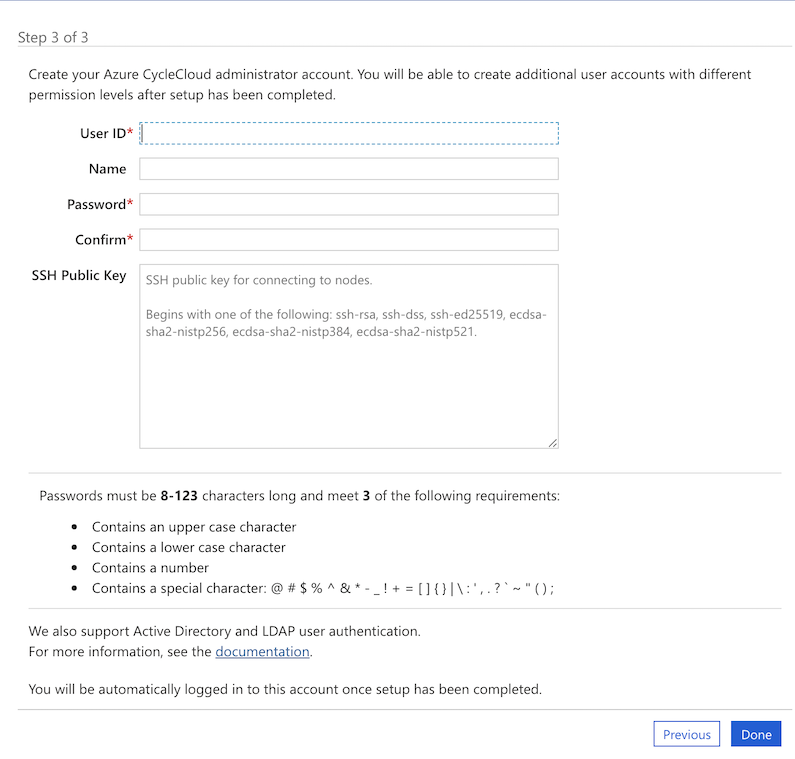Click inside the SSH Public Key textarea
795x759 pixels.
coord(348,380)
